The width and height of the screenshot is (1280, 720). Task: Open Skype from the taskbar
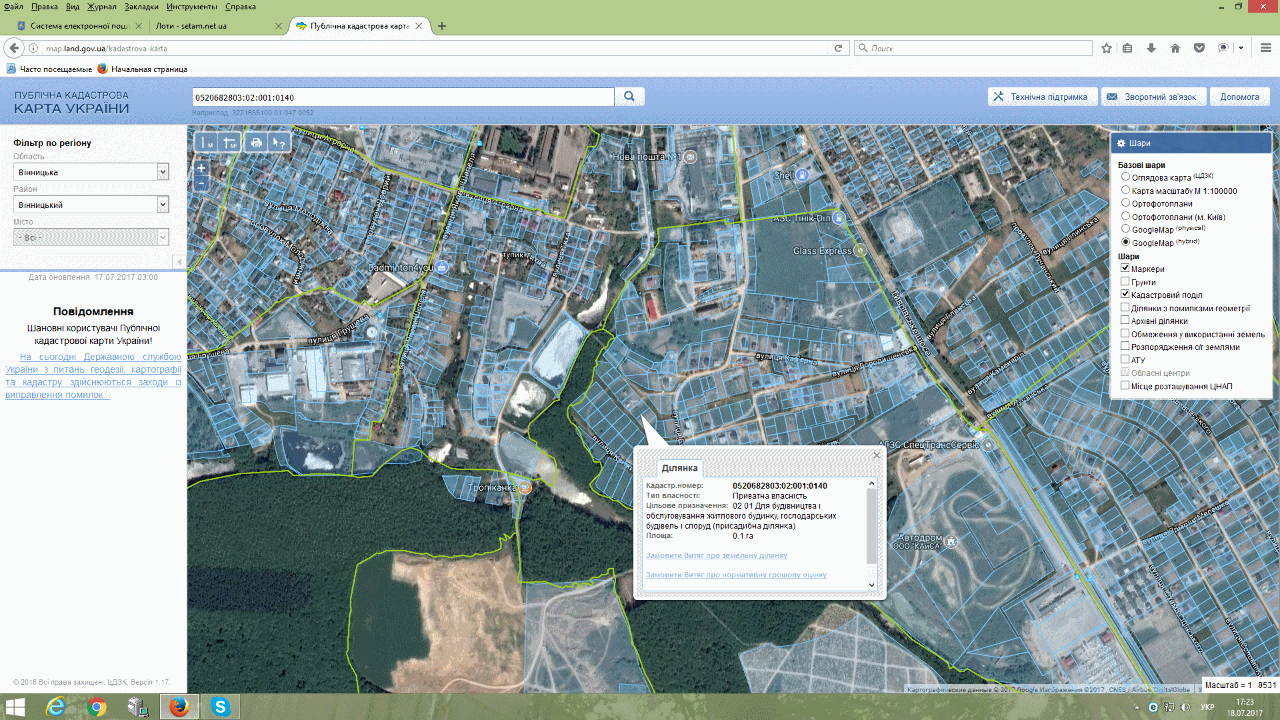point(220,707)
